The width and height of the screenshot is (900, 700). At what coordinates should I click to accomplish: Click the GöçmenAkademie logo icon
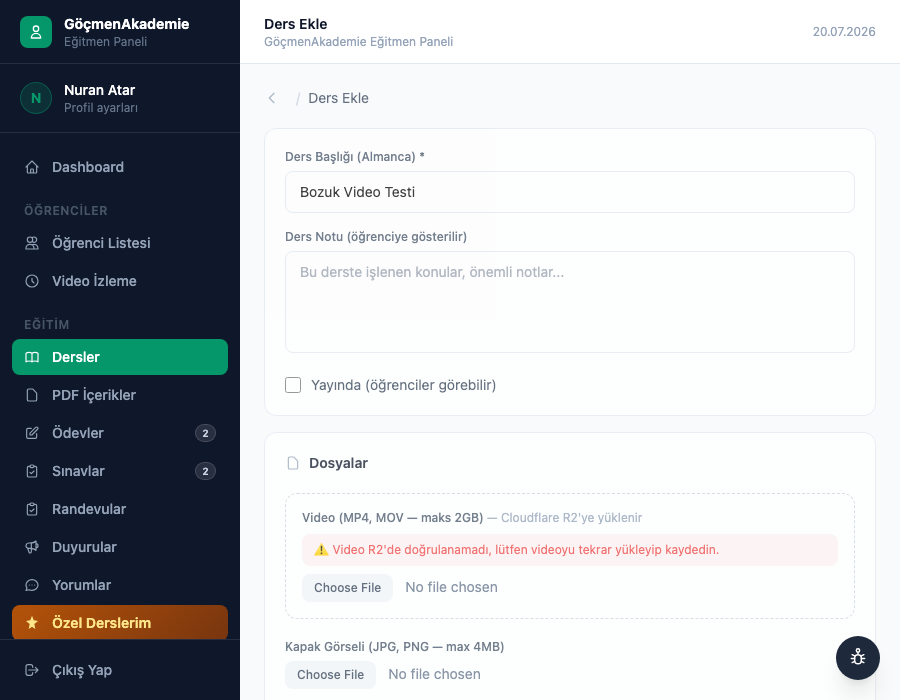(x=36, y=32)
